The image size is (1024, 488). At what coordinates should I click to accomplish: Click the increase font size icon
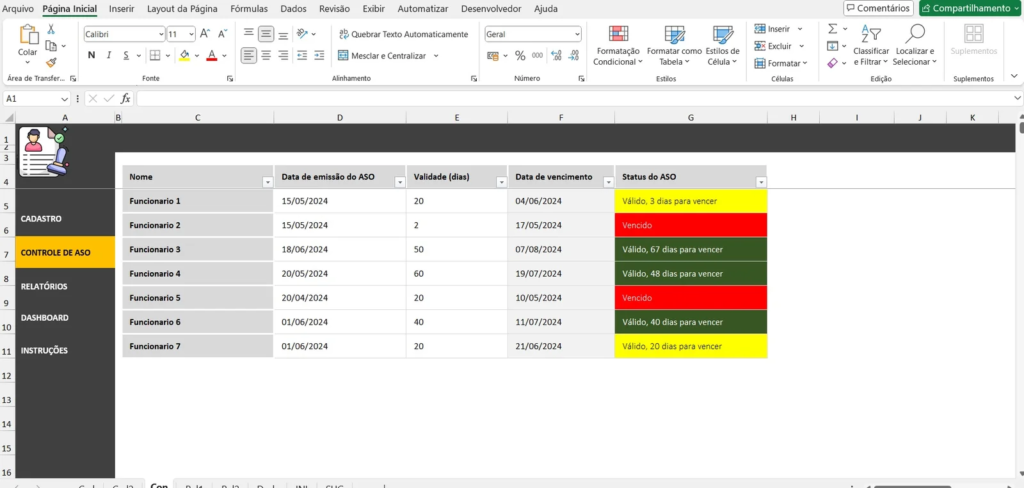[204, 34]
